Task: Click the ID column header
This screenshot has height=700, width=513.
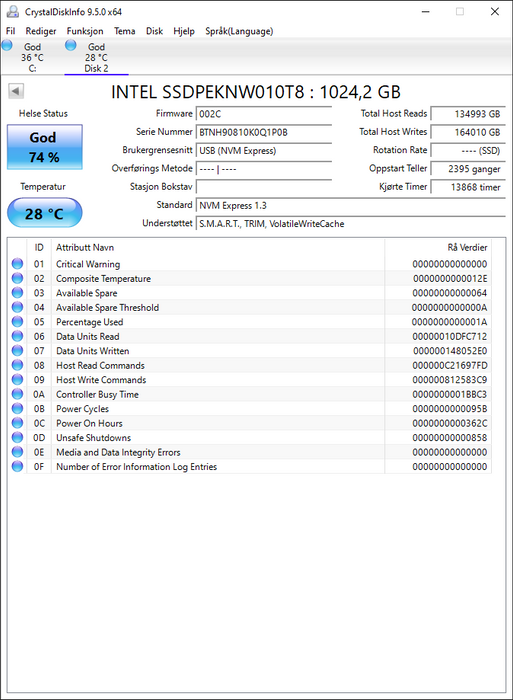Action: 39,247
